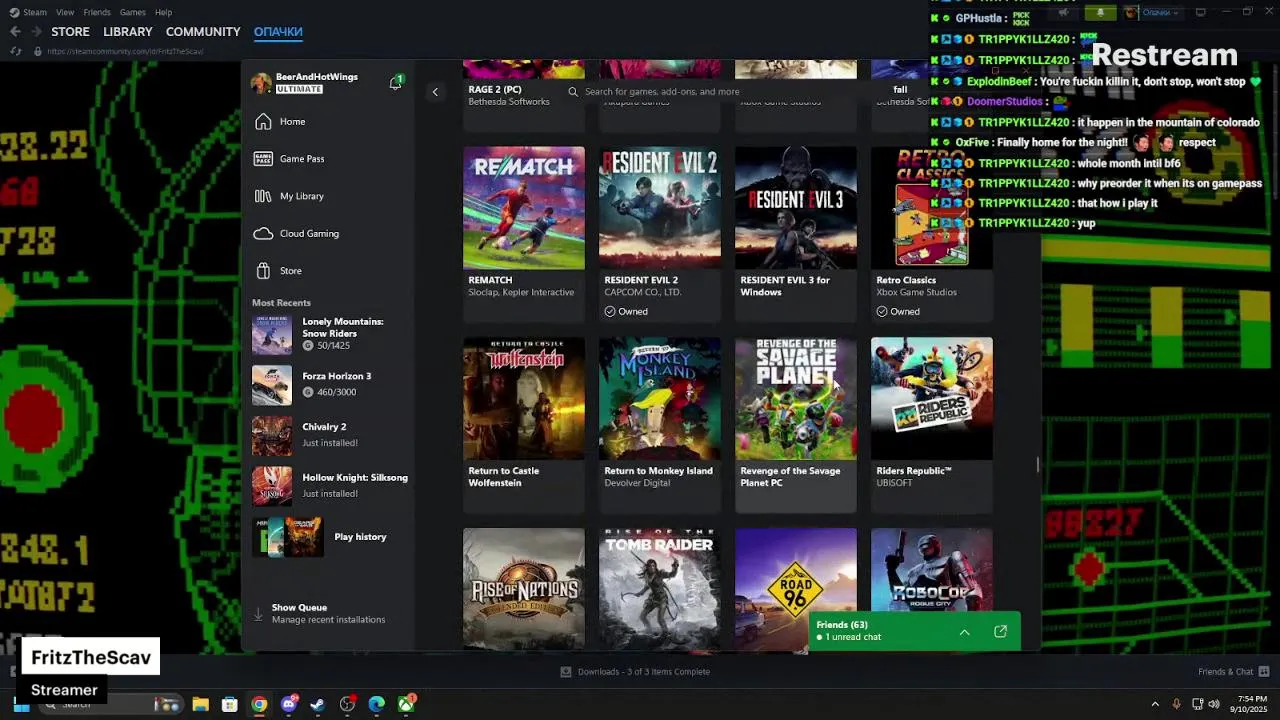Click Steam back navigation arrow

[x=15, y=31]
